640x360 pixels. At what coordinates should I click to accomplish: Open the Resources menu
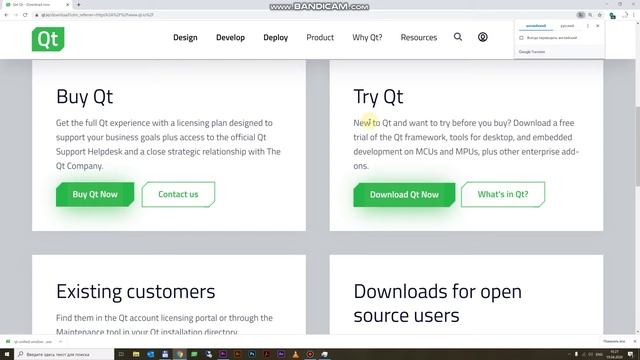click(419, 37)
